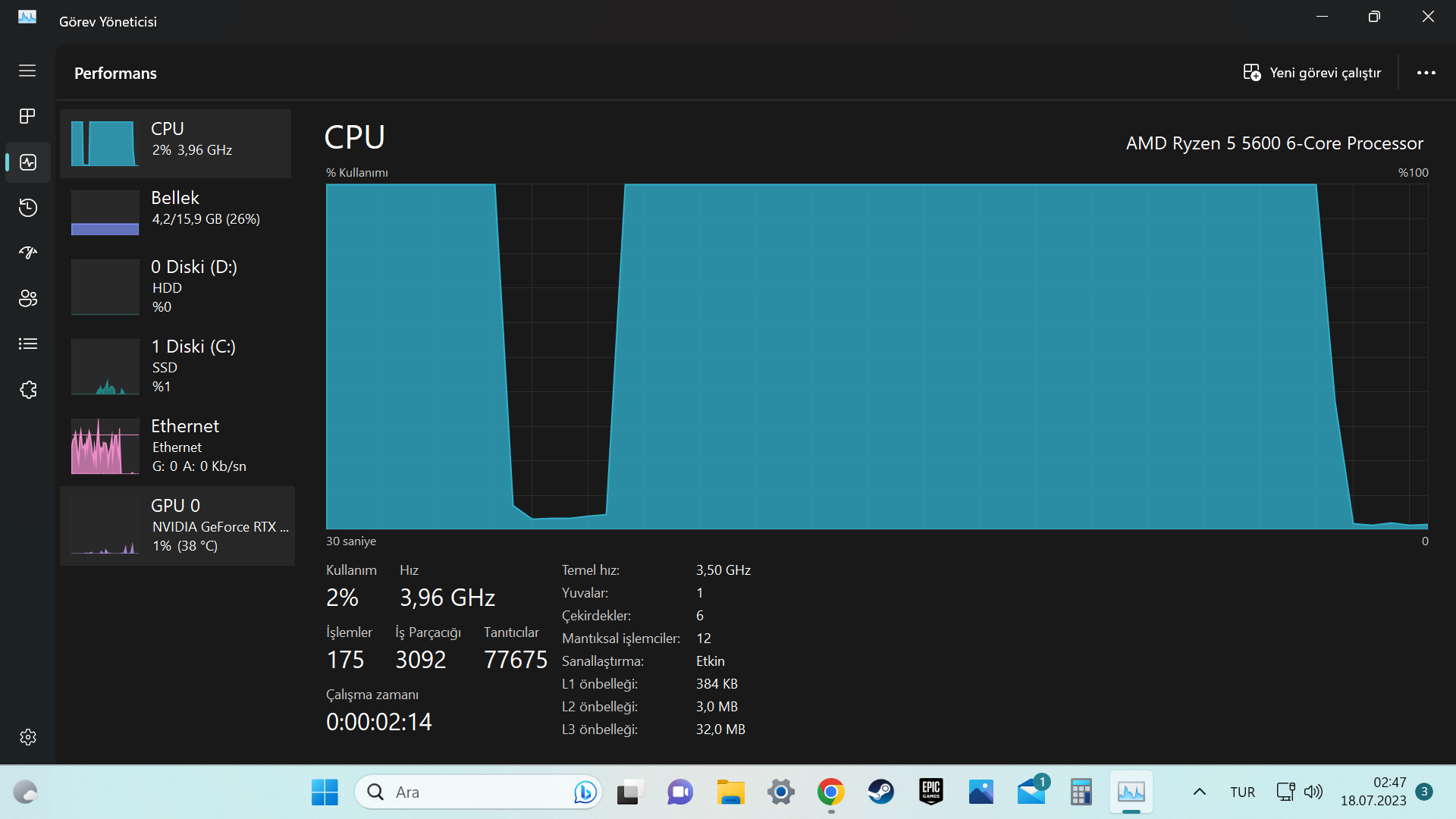Image resolution: width=1456 pixels, height=819 pixels.
Task: Open the hamburger navigation menu
Action: [27, 71]
